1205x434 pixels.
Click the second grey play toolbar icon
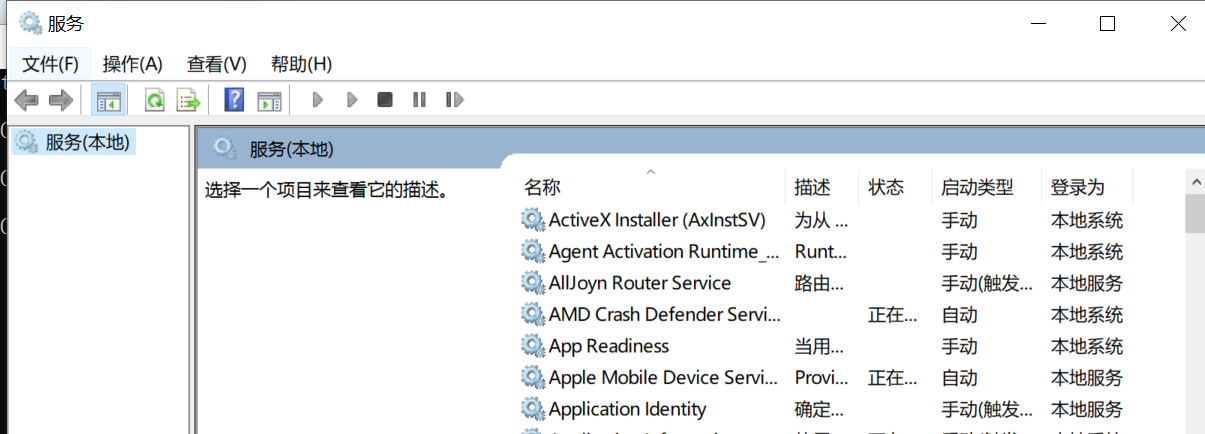[x=352, y=100]
